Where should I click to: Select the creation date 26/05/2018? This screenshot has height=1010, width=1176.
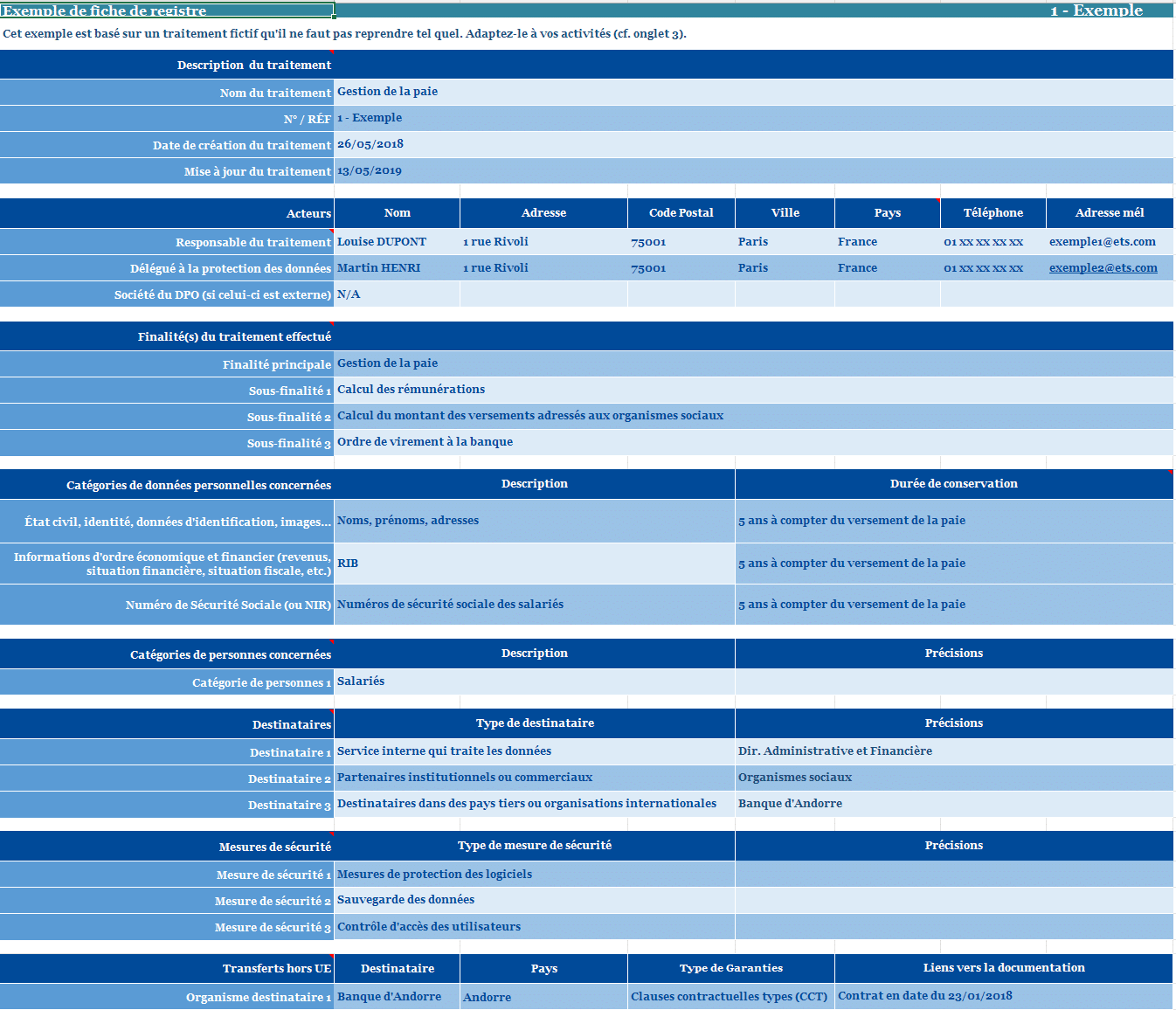[x=753, y=144]
